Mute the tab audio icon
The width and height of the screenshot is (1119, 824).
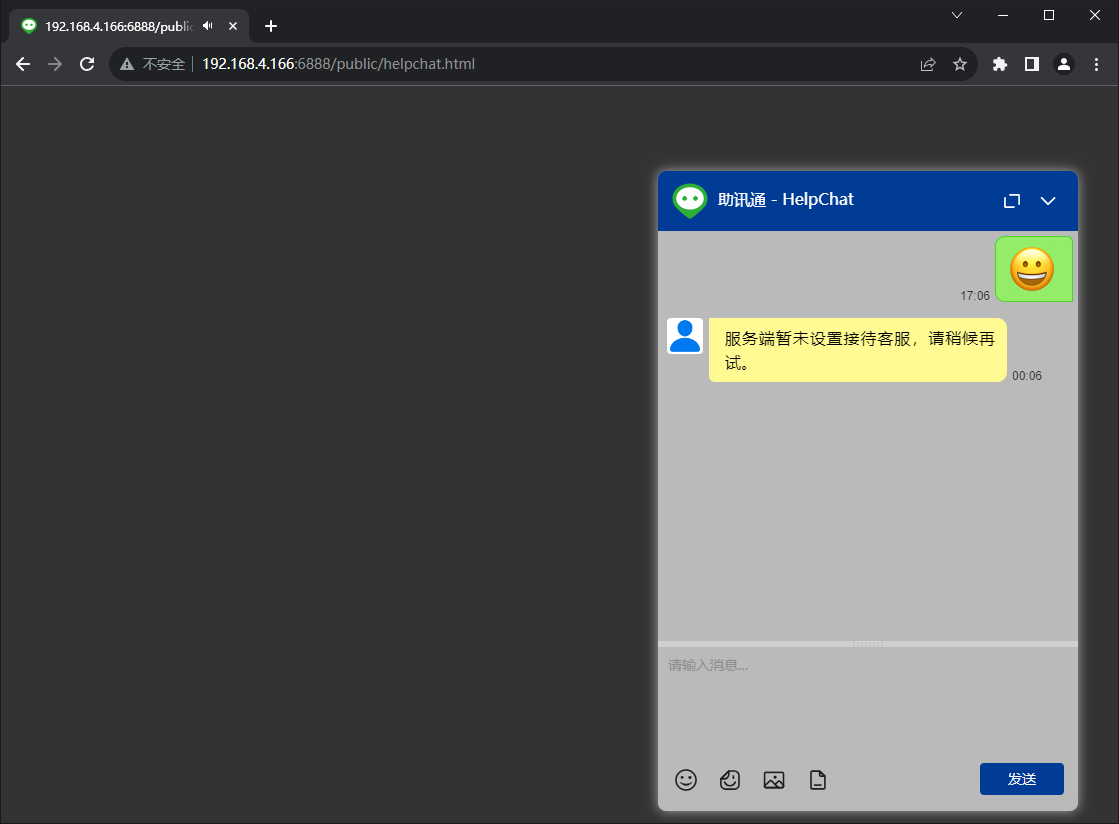(208, 26)
